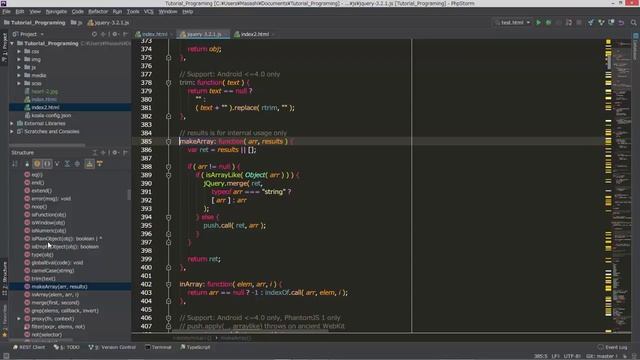
Task: Open the Event Log
Action: (612, 347)
